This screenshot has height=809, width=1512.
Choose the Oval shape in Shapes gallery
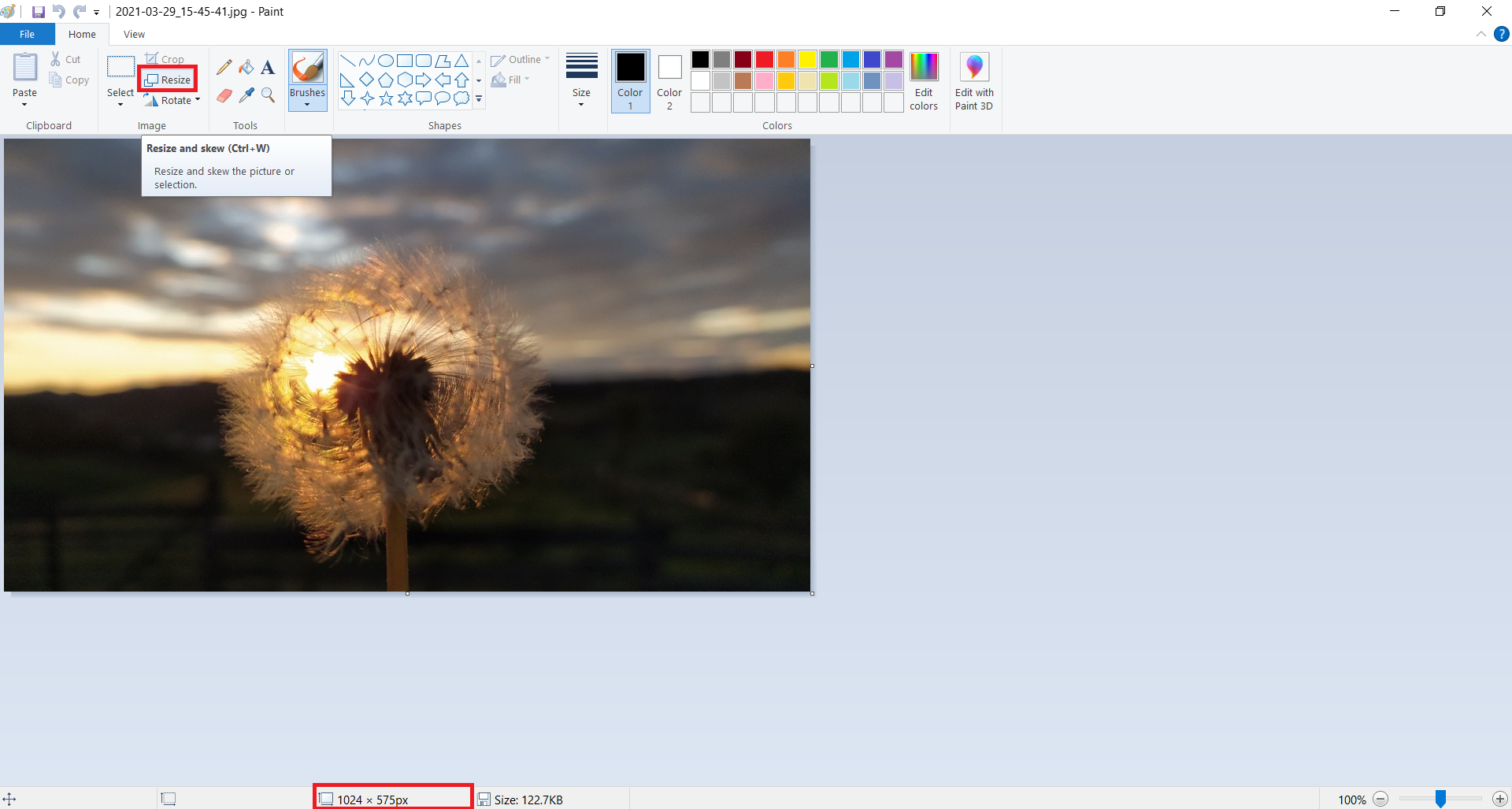(x=386, y=61)
